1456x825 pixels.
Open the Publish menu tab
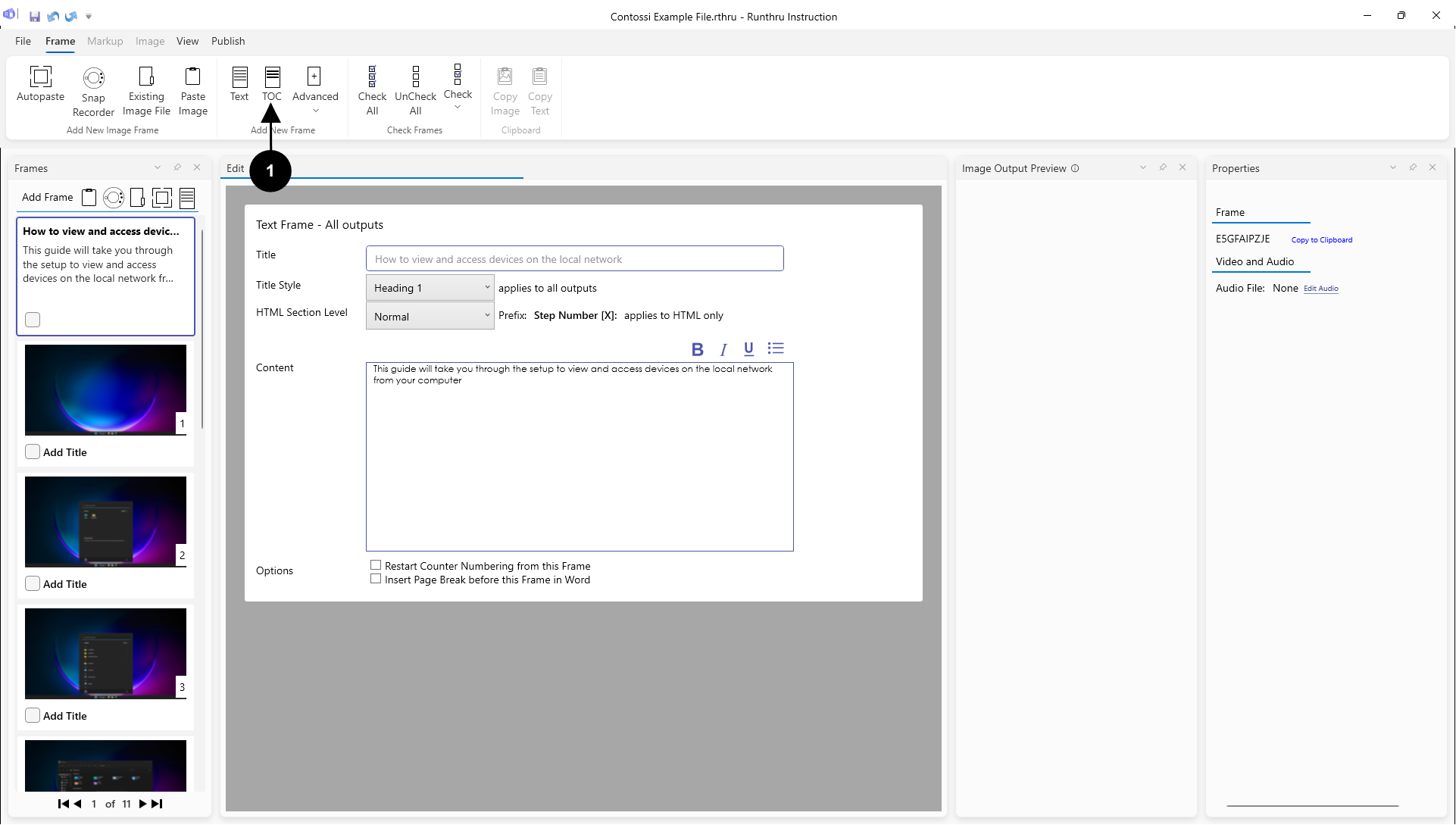(227, 41)
